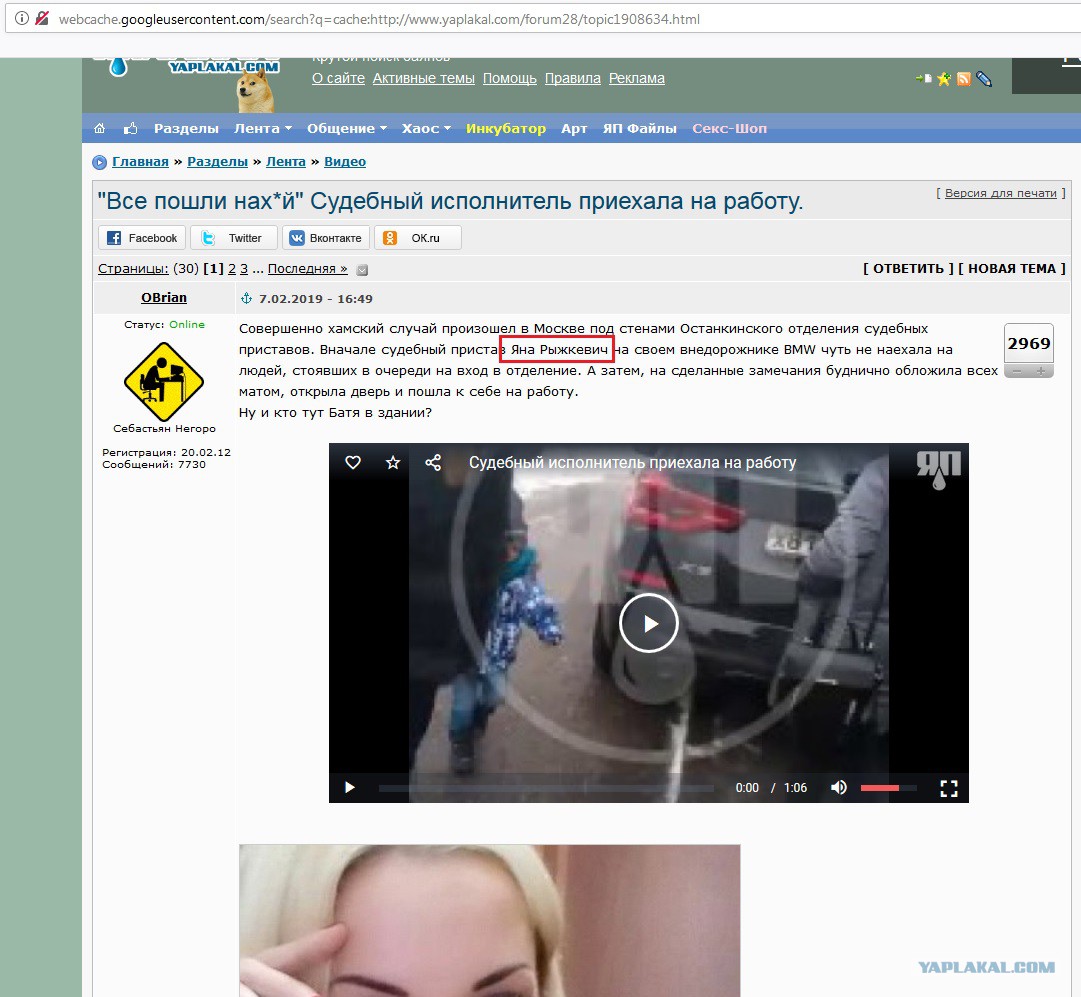Click the О сайте link

click(339, 79)
